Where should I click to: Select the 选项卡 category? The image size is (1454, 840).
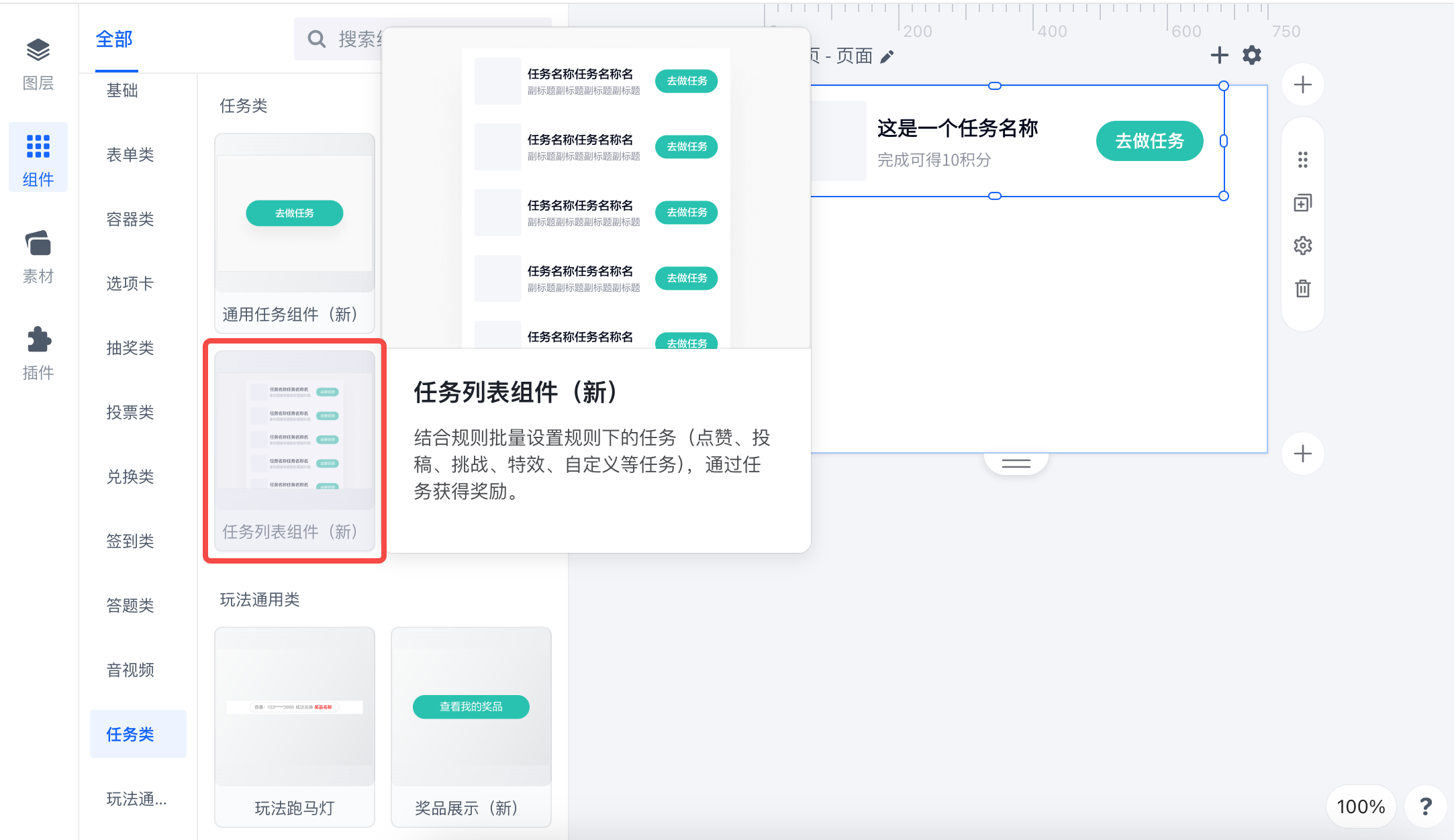[x=130, y=284]
